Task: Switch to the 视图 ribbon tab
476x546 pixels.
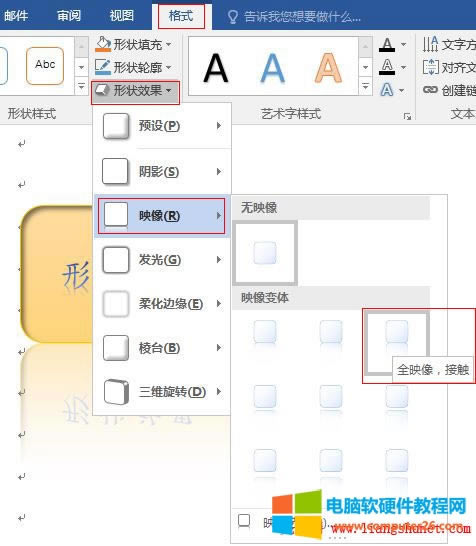Action: [x=122, y=16]
